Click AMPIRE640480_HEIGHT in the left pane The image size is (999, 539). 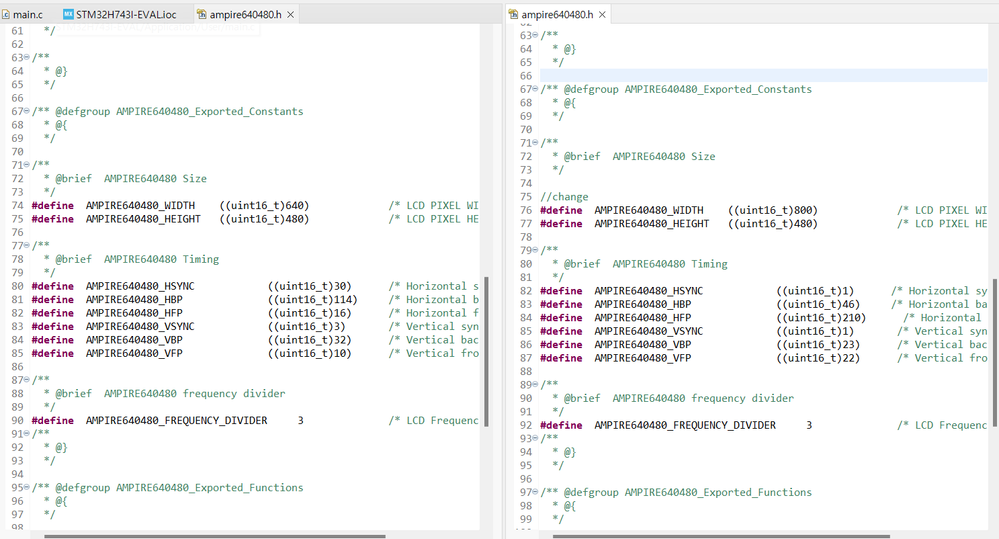[x=143, y=219]
